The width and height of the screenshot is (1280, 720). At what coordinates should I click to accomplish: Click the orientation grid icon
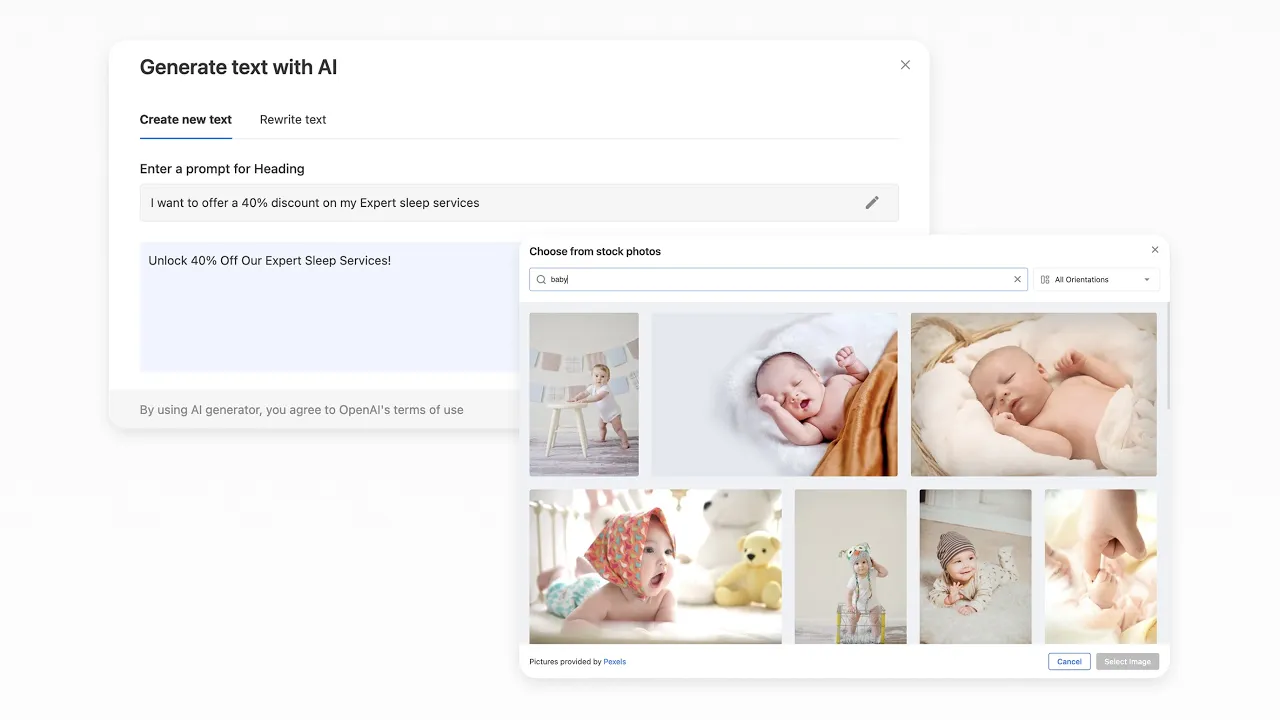click(1045, 280)
